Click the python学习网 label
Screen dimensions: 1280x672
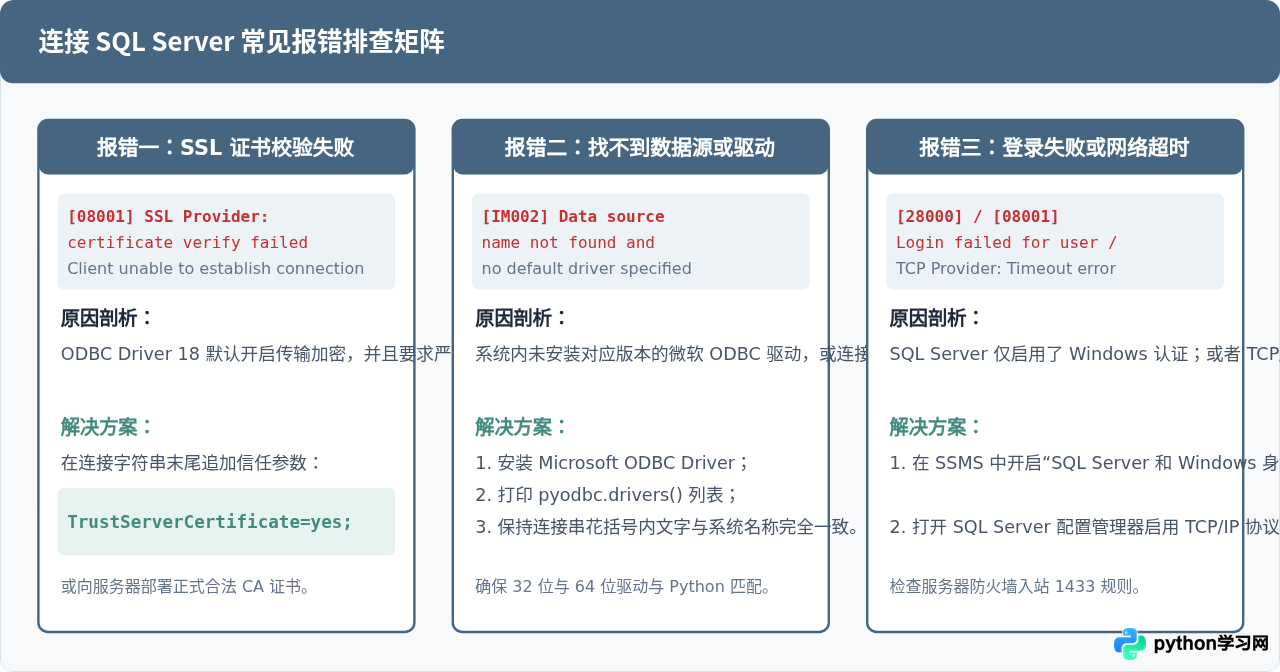1211,644
